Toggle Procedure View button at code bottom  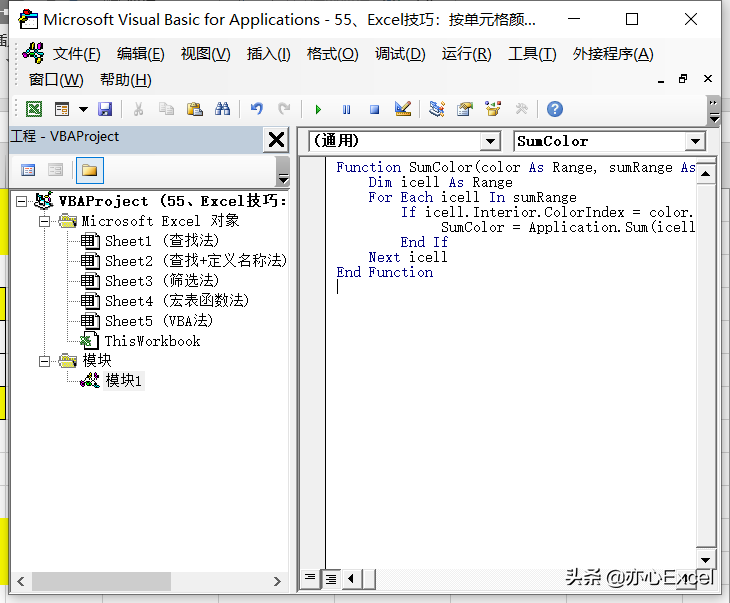310,578
